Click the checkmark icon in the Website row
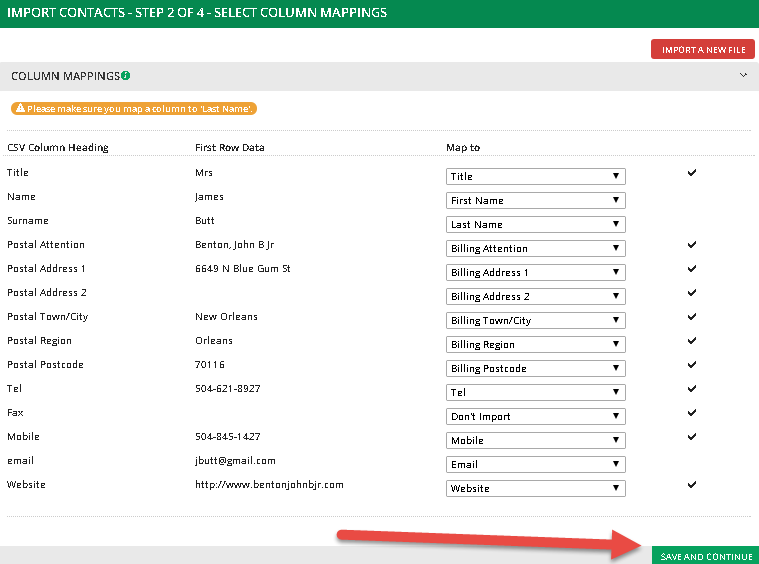Screen dimensions: 759x564 click(691, 485)
